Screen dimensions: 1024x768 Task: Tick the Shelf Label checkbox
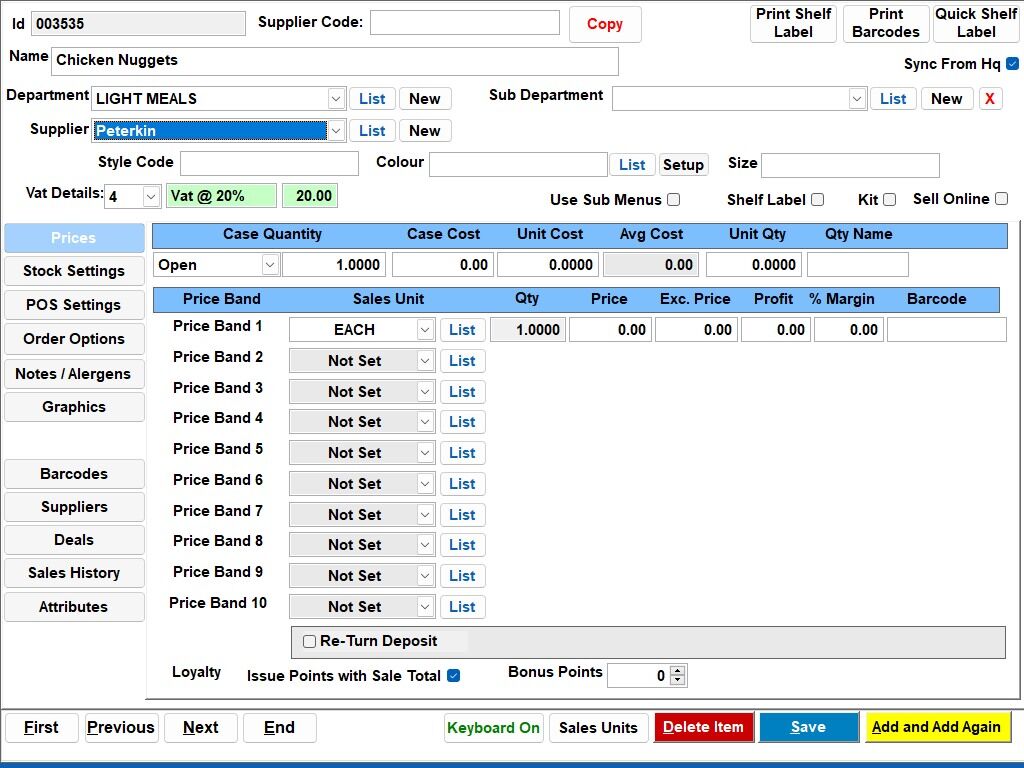coord(817,199)
